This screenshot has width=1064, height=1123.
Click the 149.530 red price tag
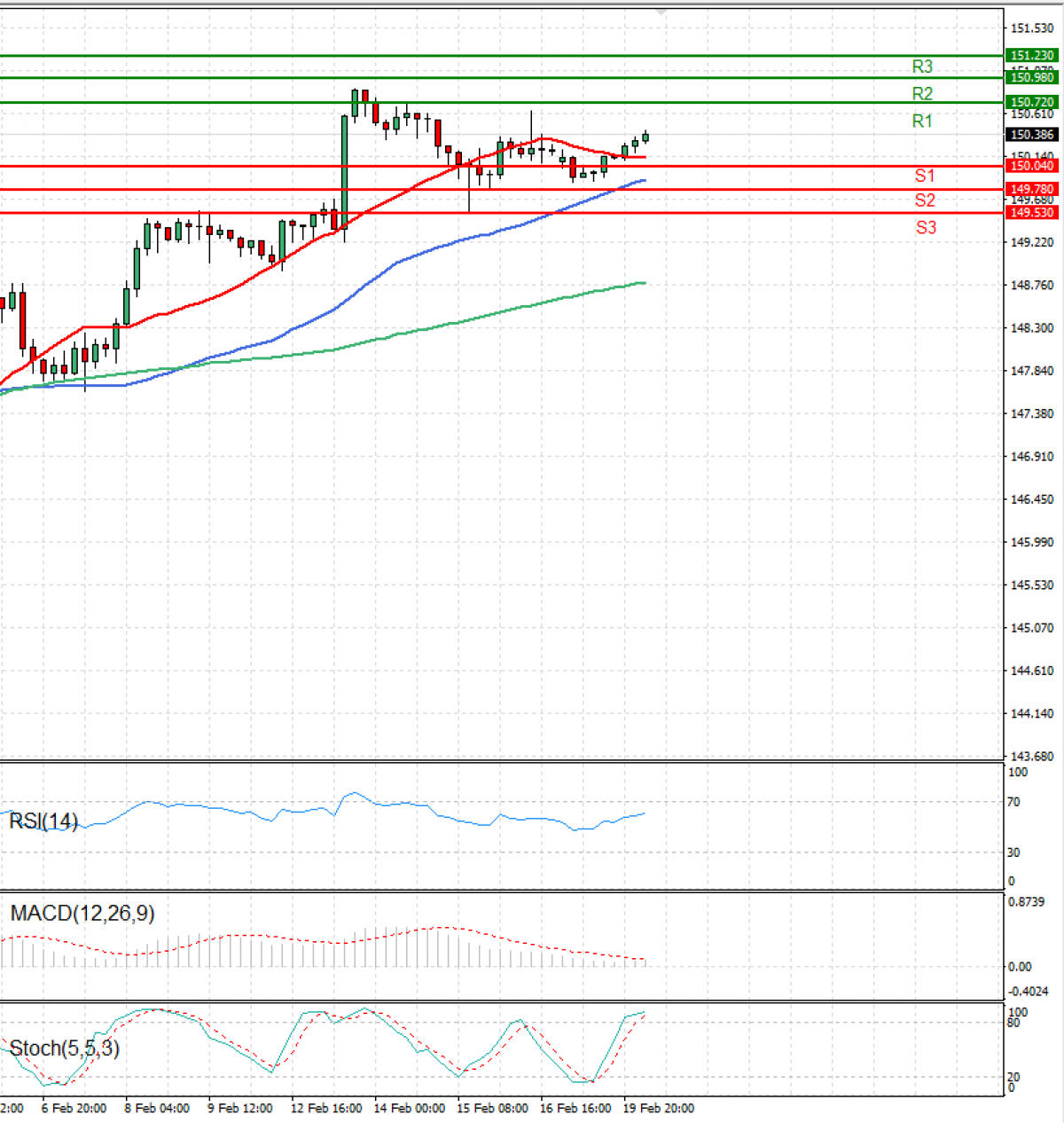(1032, 213)
